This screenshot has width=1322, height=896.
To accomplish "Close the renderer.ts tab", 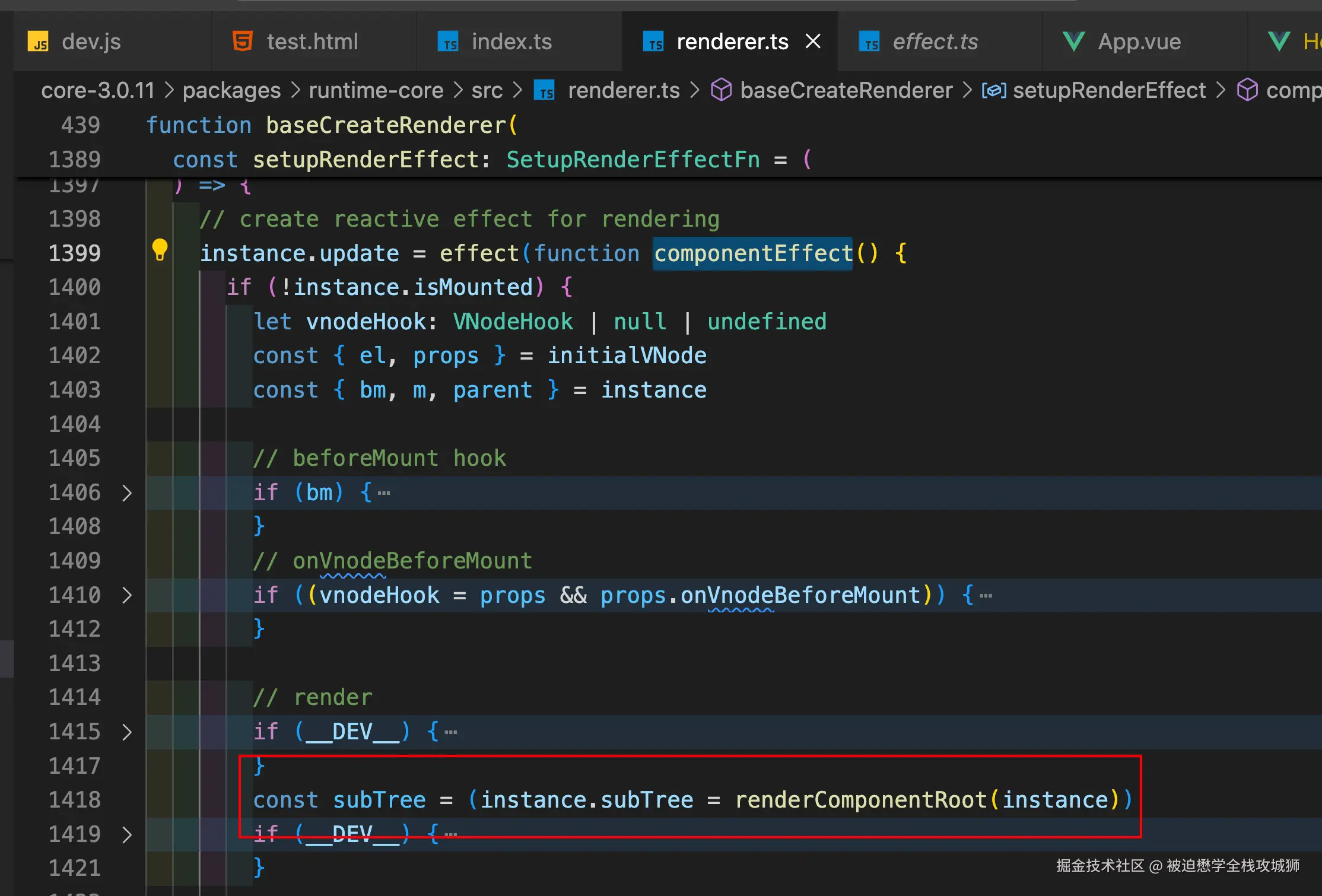I will [813, 42].
